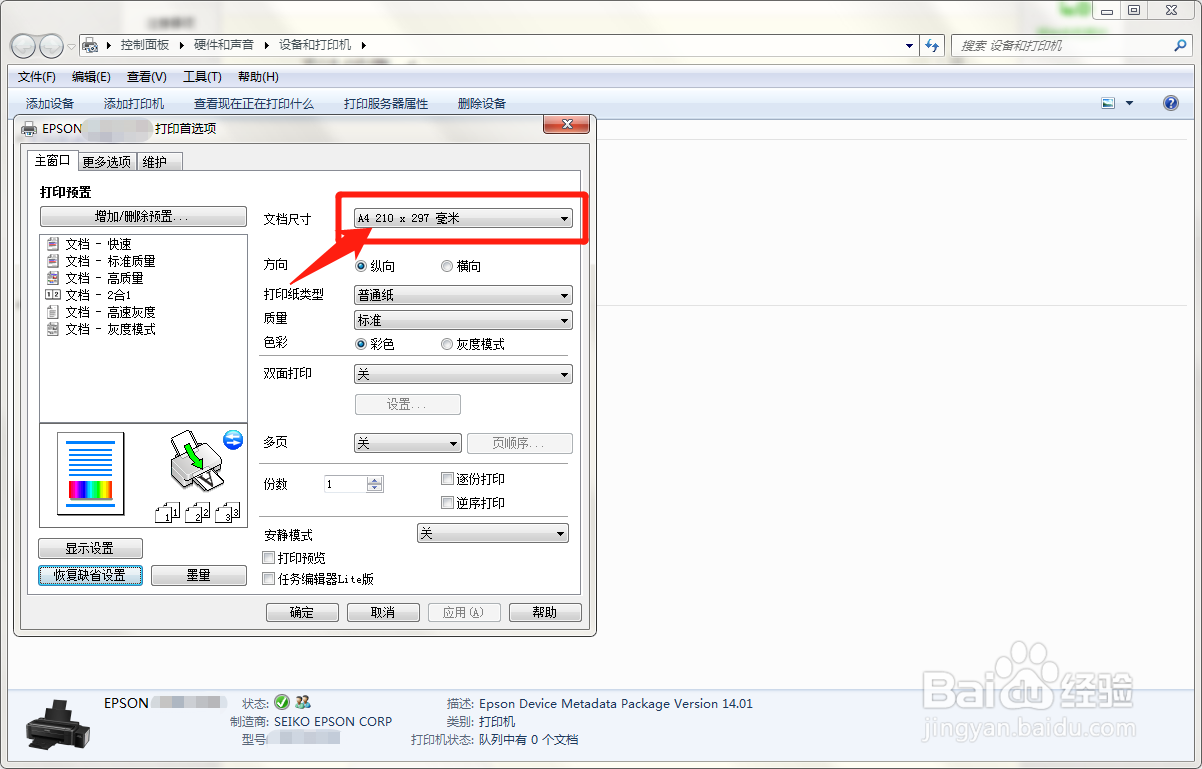Click the 添加打印机 toolbar command
This screenshot has width=1202, height=769.
tap(134, 103)
